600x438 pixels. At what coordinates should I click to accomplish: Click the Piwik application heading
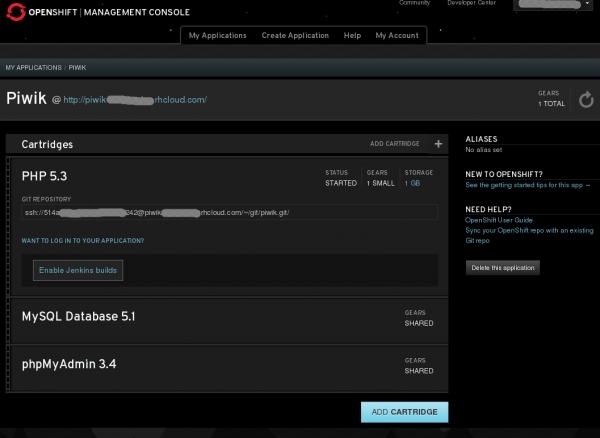(x=26, y=98)
